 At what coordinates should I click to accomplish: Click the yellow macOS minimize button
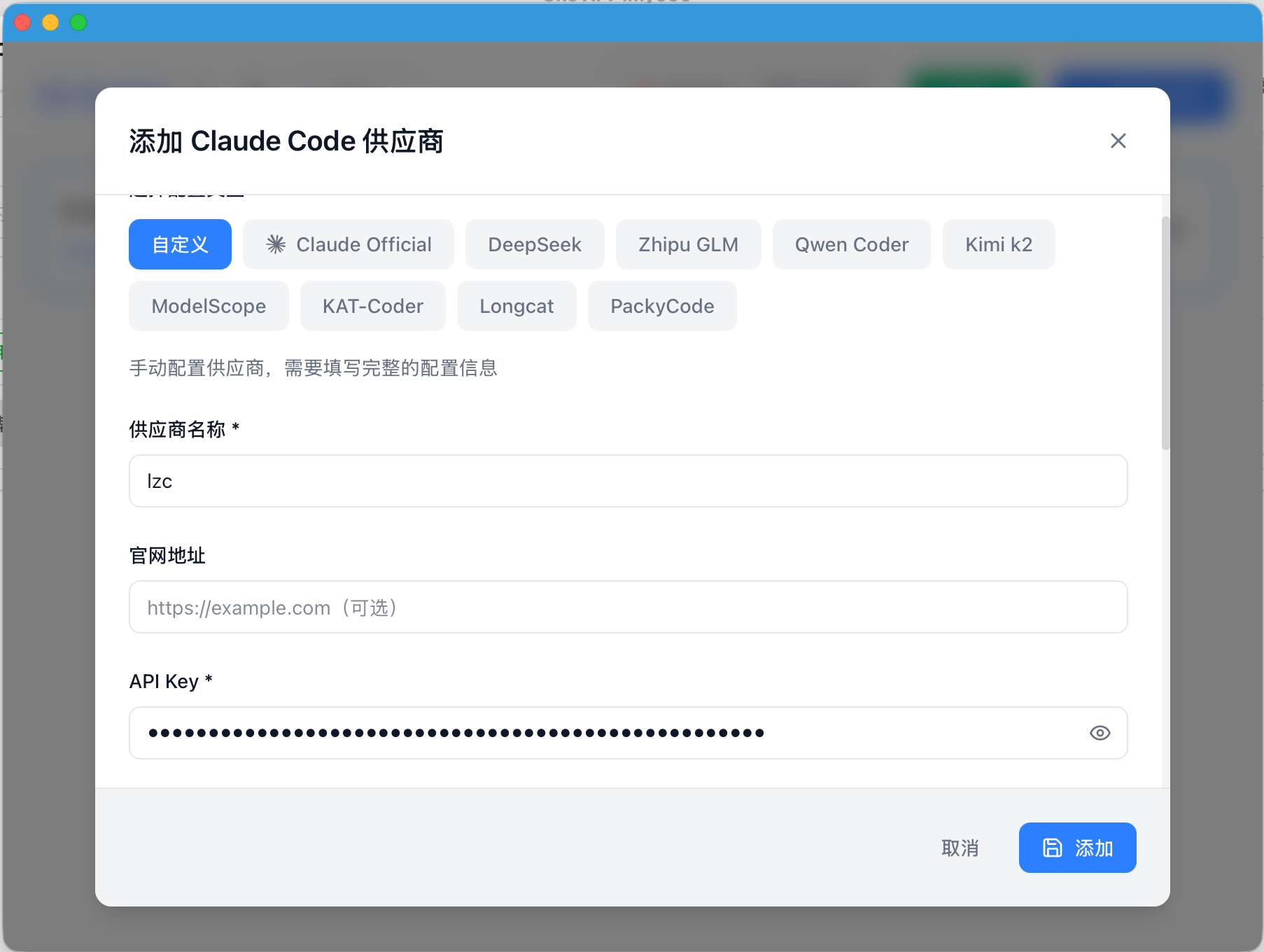coord(50,22)
